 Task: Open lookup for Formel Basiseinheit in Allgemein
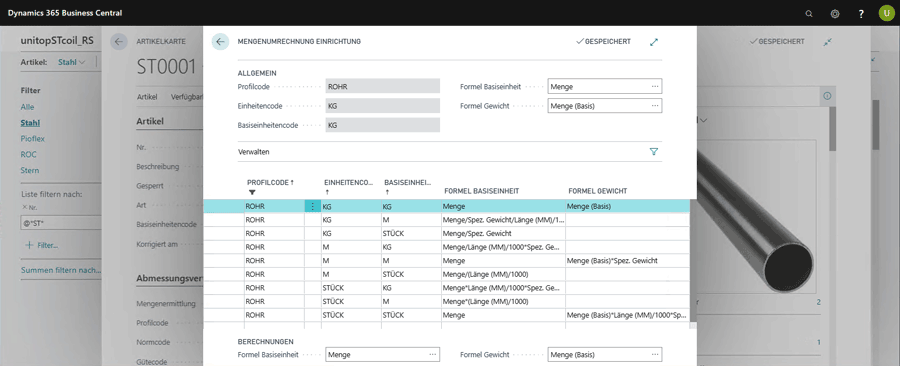(655, 87)
